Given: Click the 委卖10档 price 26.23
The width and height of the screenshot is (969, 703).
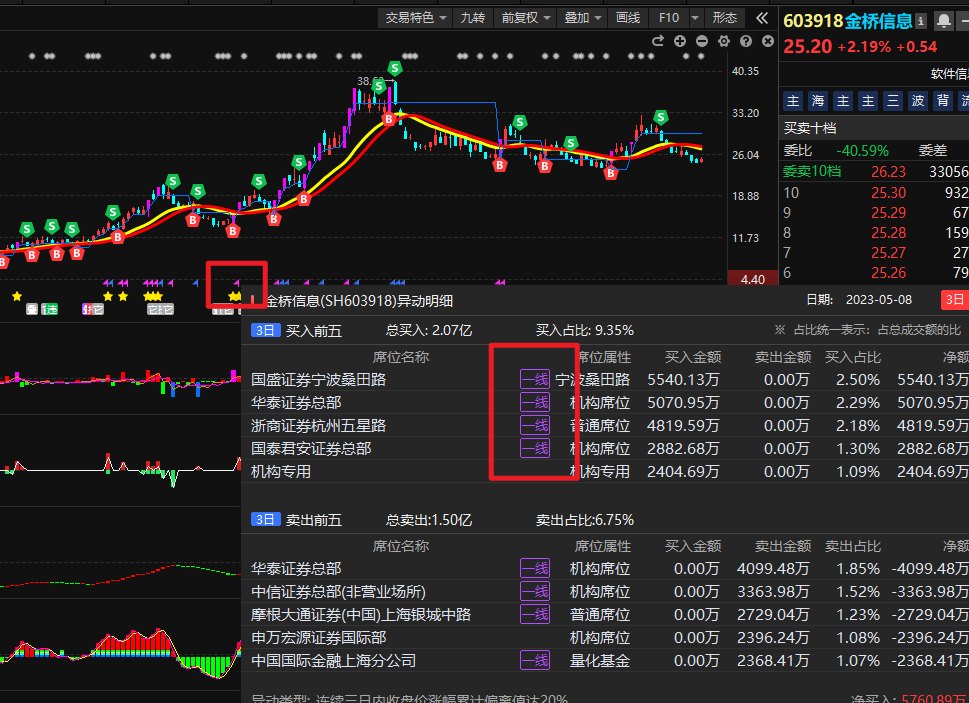Looking at the screenshot, I should tap(888, 171).
